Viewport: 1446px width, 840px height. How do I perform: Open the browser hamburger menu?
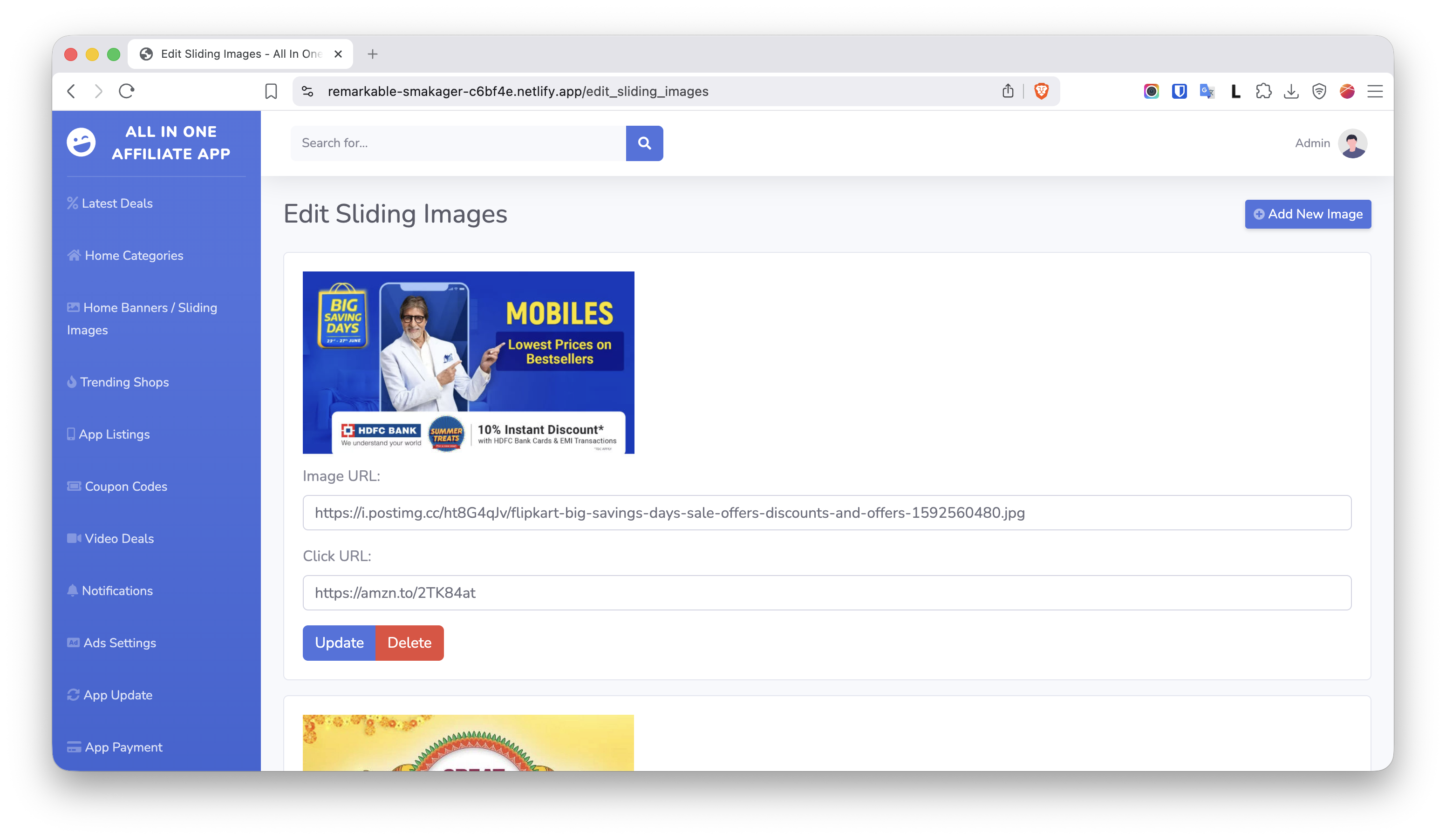1375,91
